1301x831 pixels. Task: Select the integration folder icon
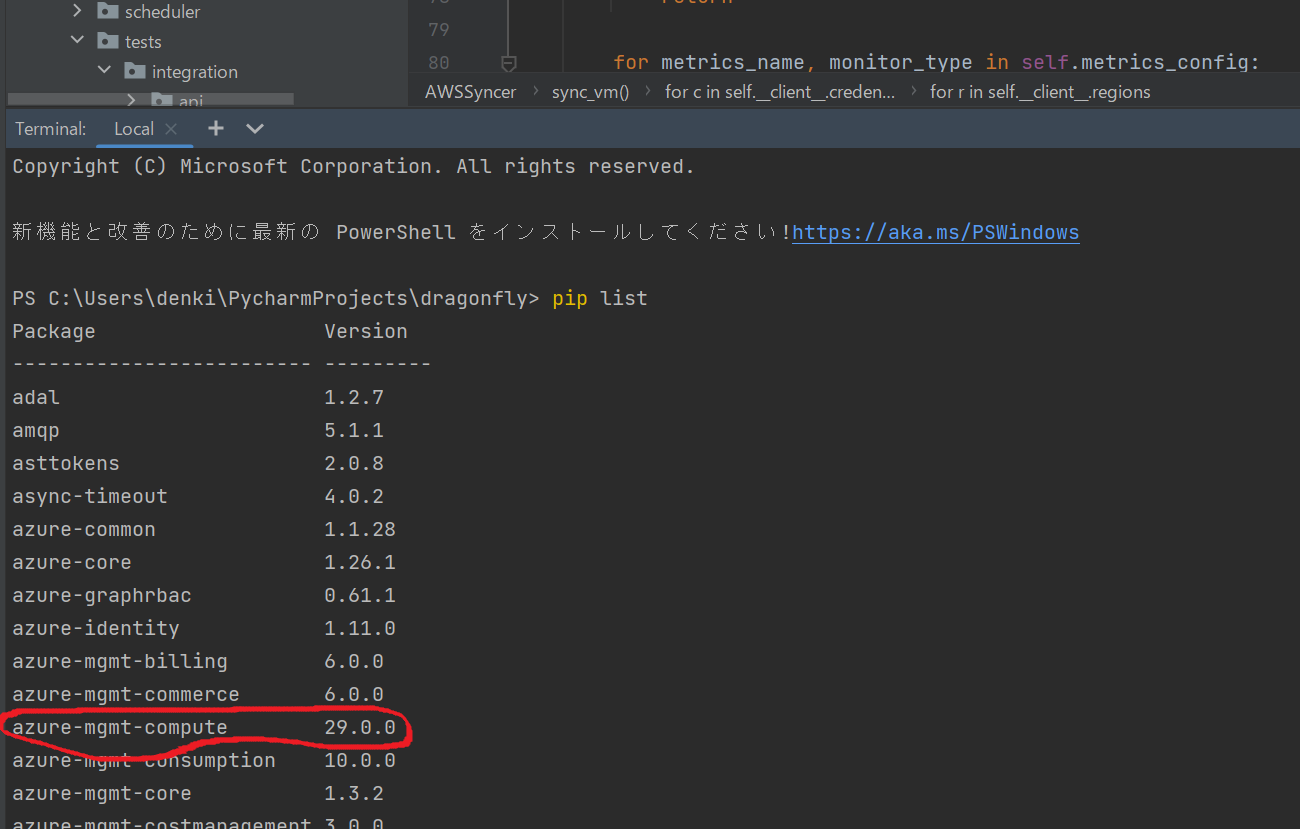tap(135, 72)
